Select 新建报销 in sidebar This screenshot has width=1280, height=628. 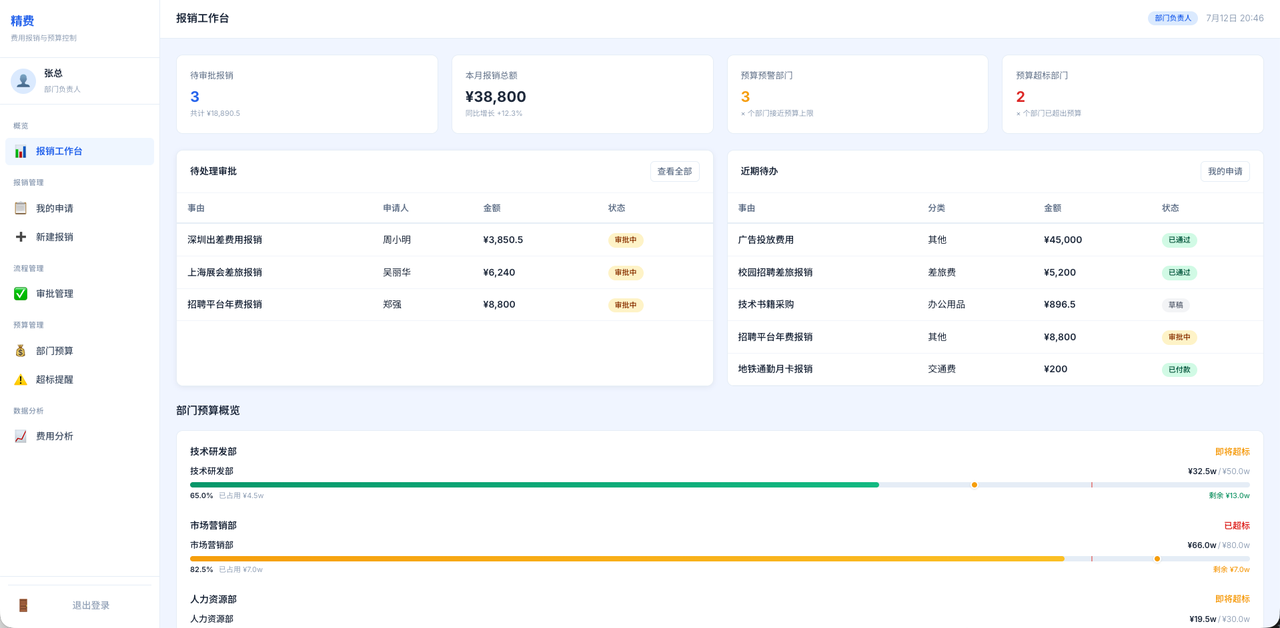pyautogui.click(x=80, y=237)
